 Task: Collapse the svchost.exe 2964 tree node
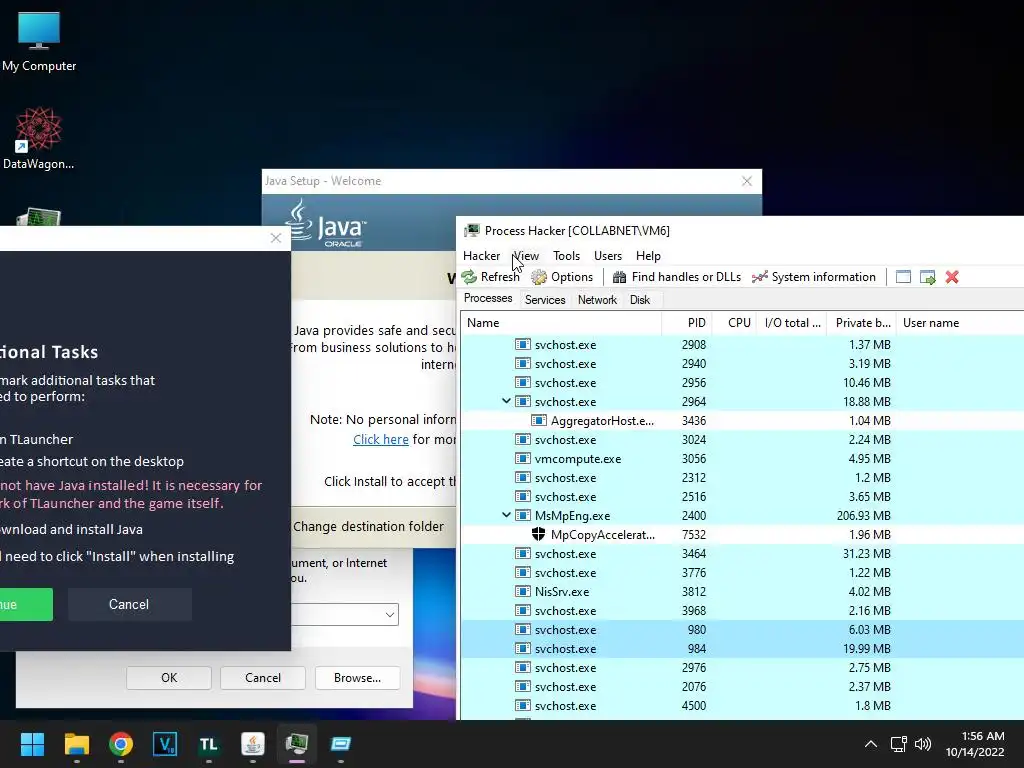506,402
